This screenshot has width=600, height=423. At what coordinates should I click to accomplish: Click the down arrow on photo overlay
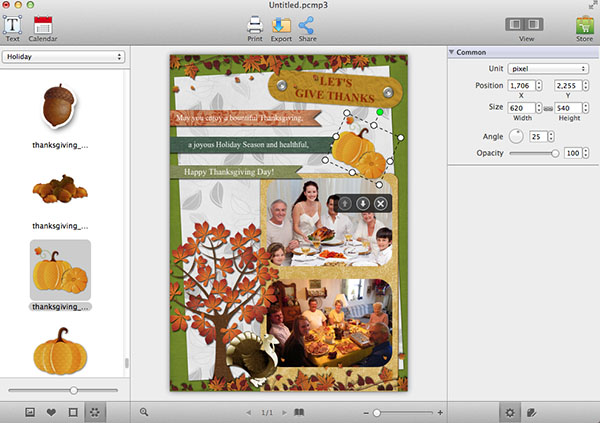362,203
